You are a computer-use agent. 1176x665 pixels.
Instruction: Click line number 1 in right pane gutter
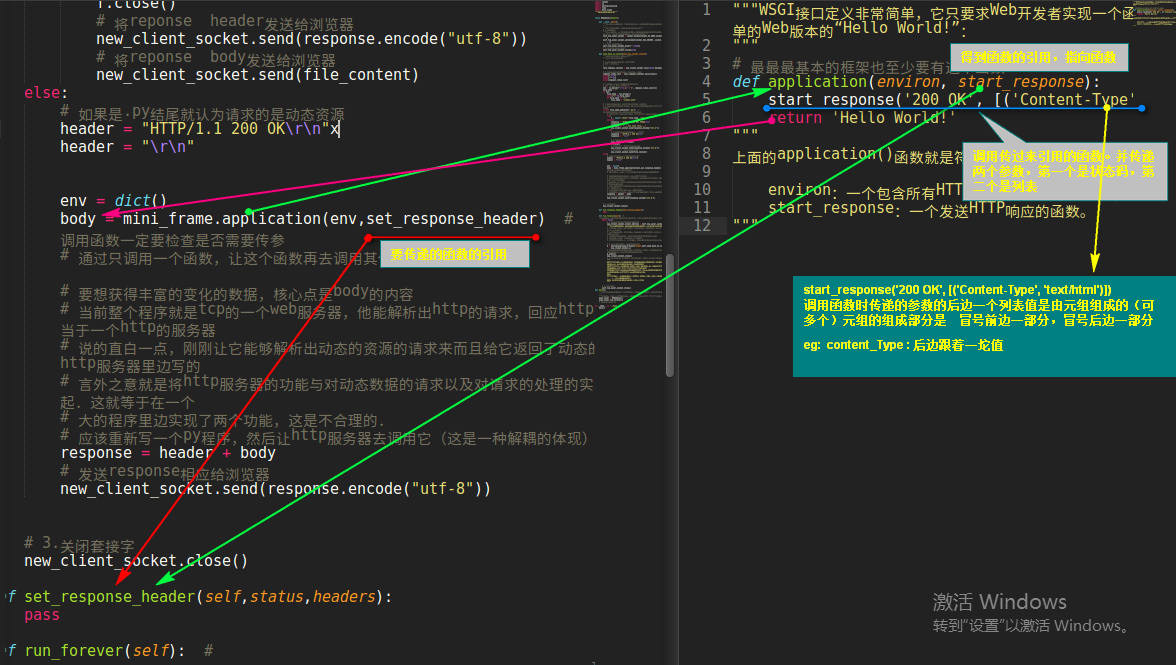click(x=706, y=10)
